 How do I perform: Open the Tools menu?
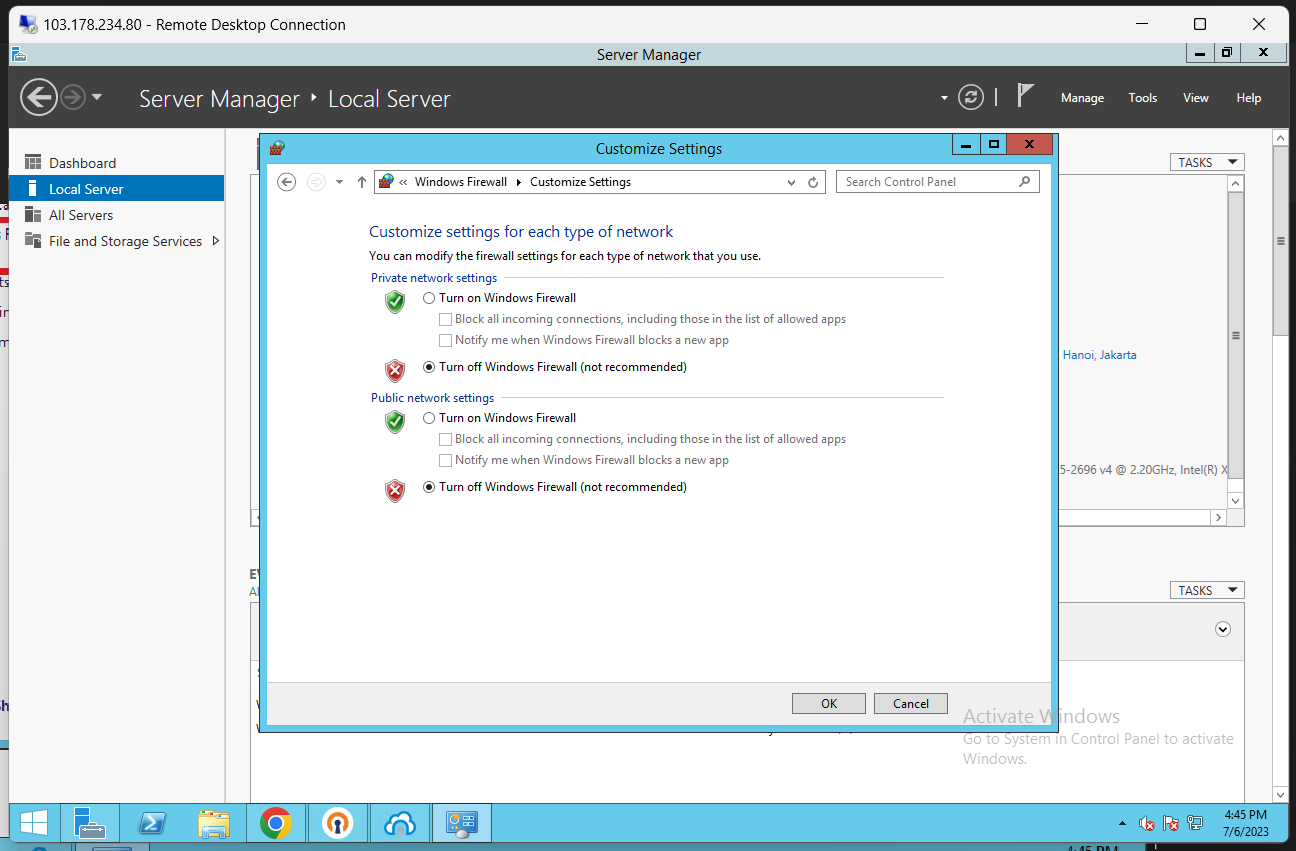pyautogui.click(x=1142, y=98)
